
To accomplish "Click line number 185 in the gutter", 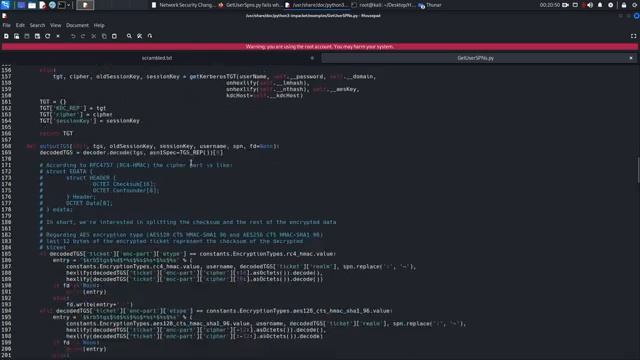I will click(x=6, y=254).
